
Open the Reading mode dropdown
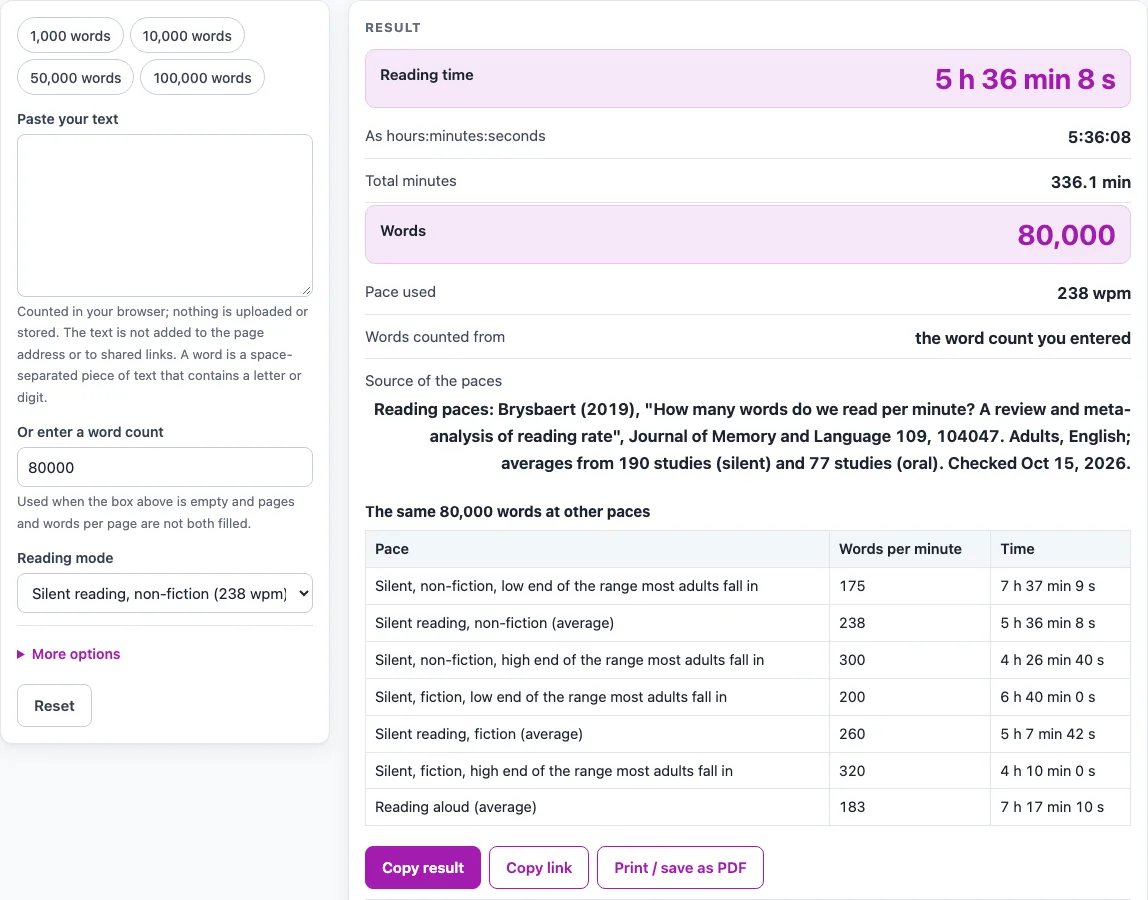click(x=165, y=593)
